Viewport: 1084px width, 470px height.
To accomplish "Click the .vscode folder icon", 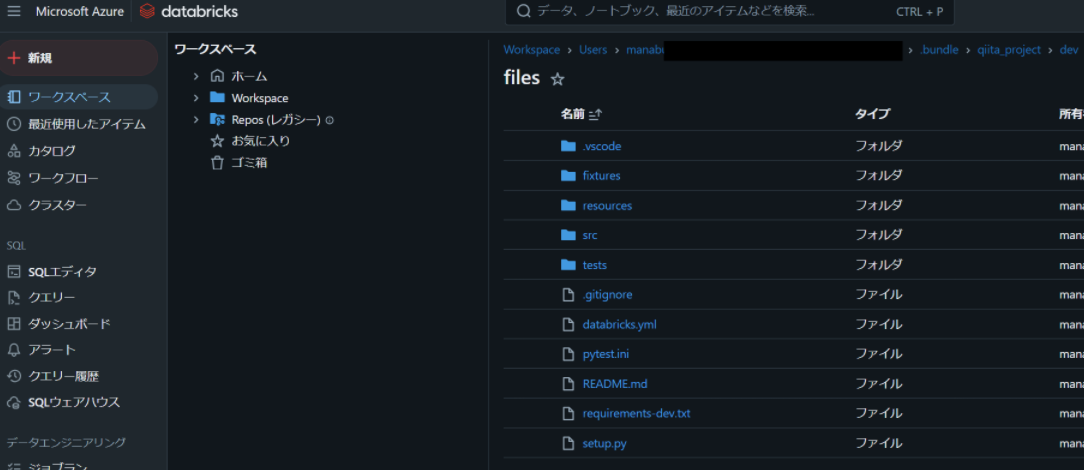I will pyautogui.click(x=568, y=146).
